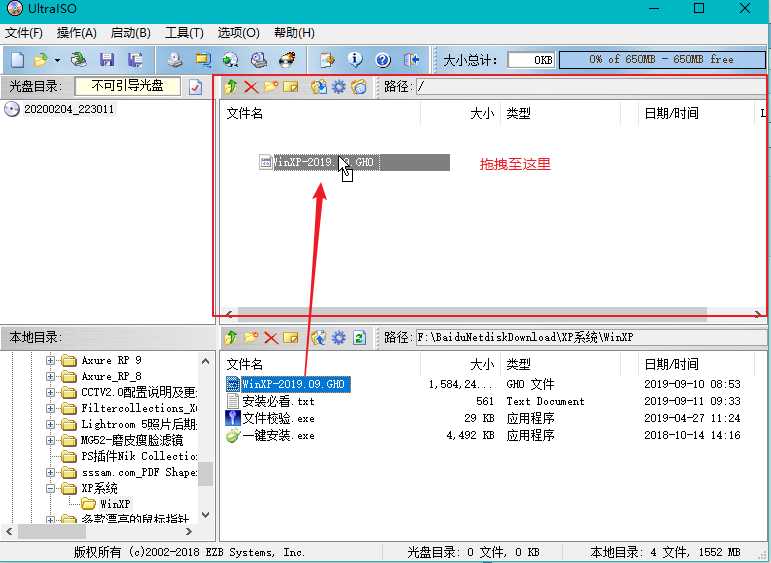Sort local files by 大小 column
This screenshot has width=771, height=563.
pos(460,364)
